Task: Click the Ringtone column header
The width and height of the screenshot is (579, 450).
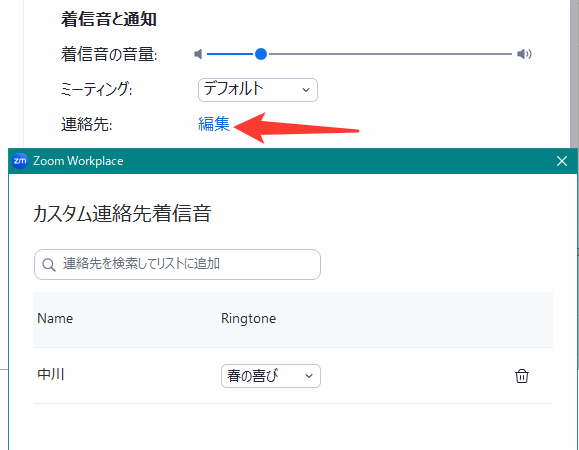Action: tap(249, 319)
